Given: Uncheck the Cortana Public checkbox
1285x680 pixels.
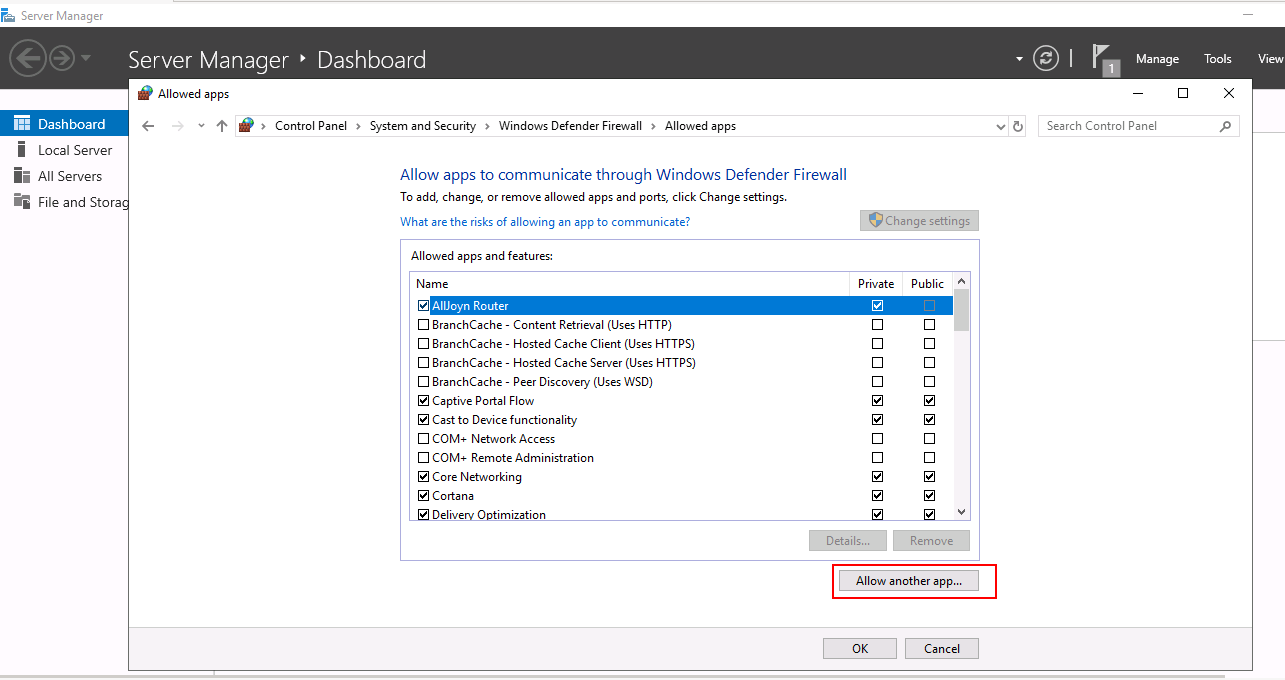Looking at the screenshot, I should click(929, 496).
